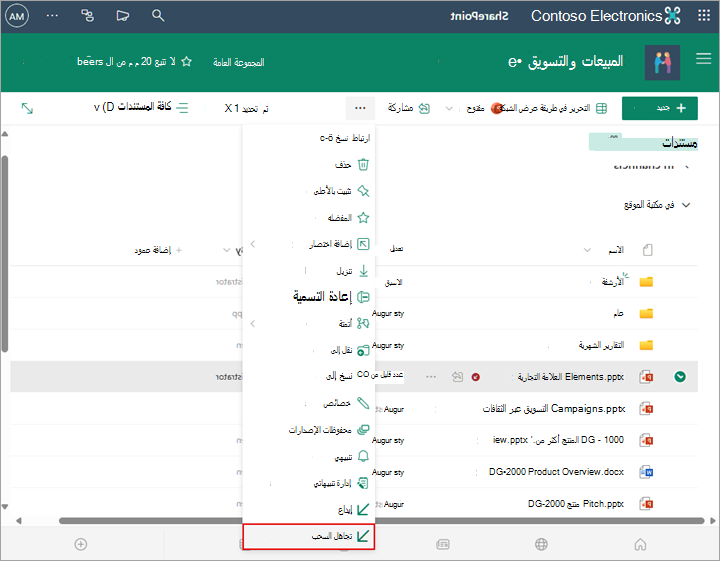Click the Contoso Electronics logo icon
The image size is (720, 561).
(x=673, y=16)
